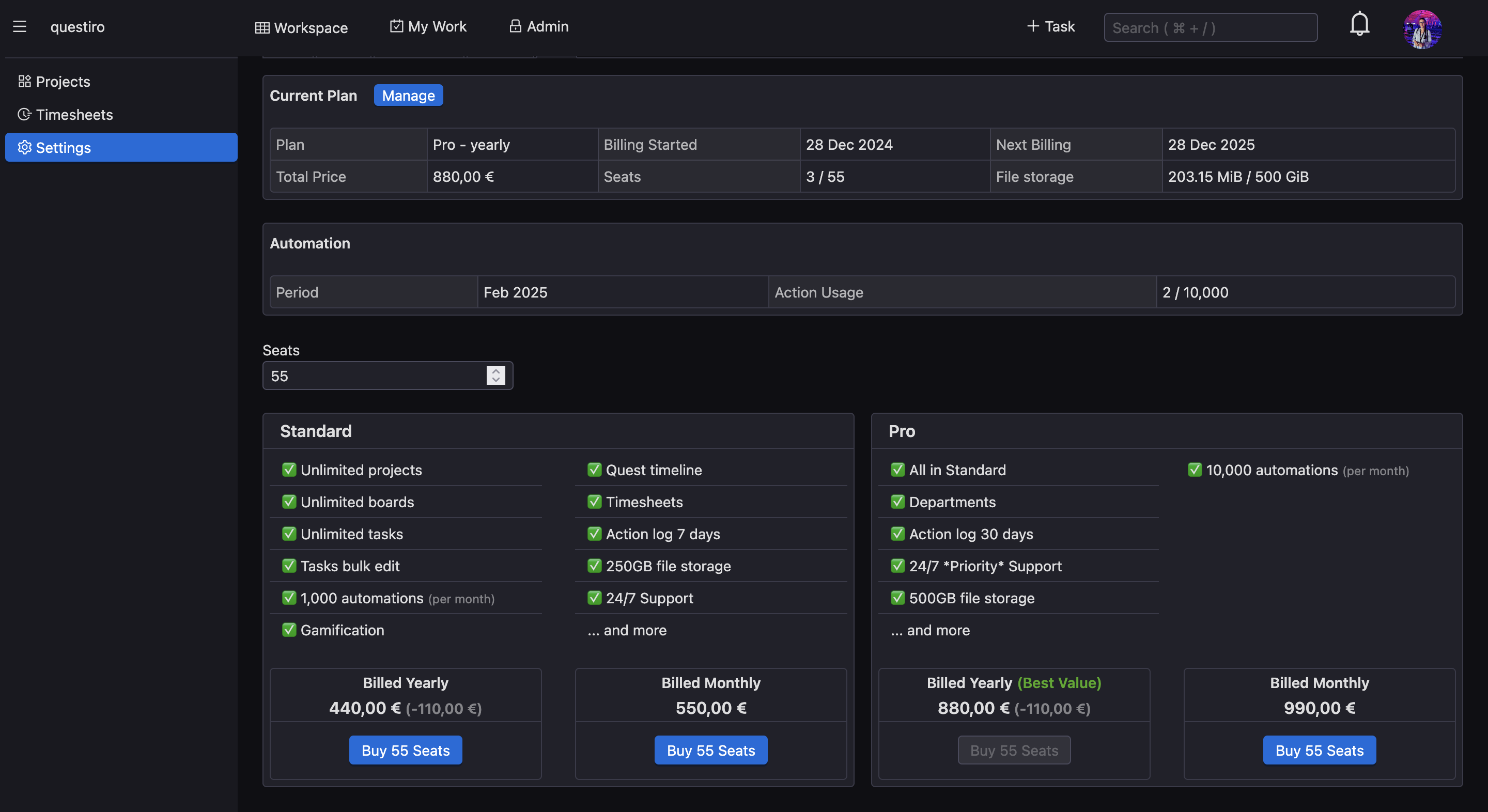Click the '550,00 €' Standard monthly price
Viewport: 1488px width, 812px height.
click(710, 708)
